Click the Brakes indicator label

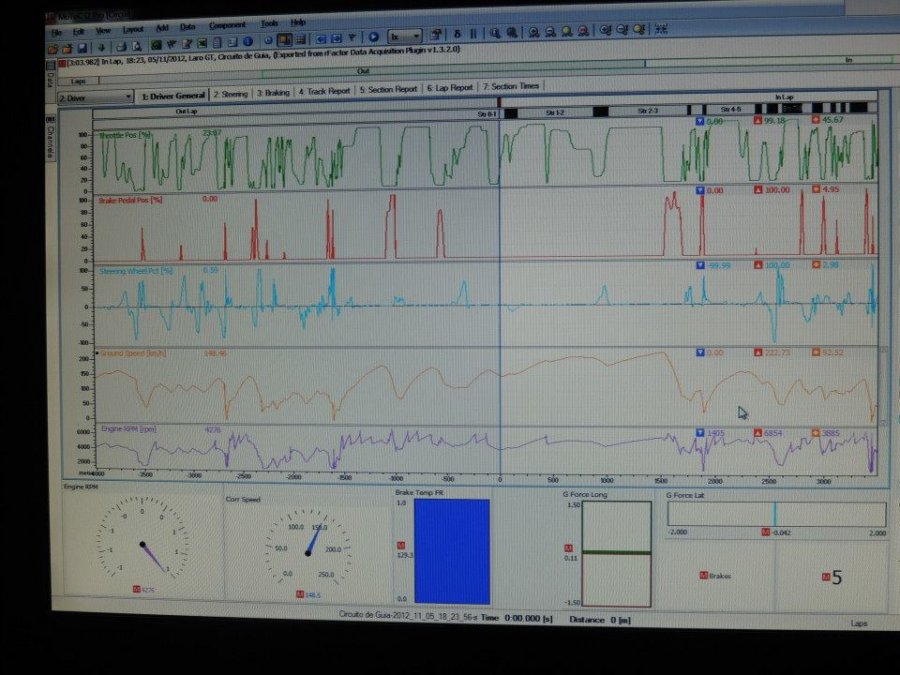click(x=715, y=576)
